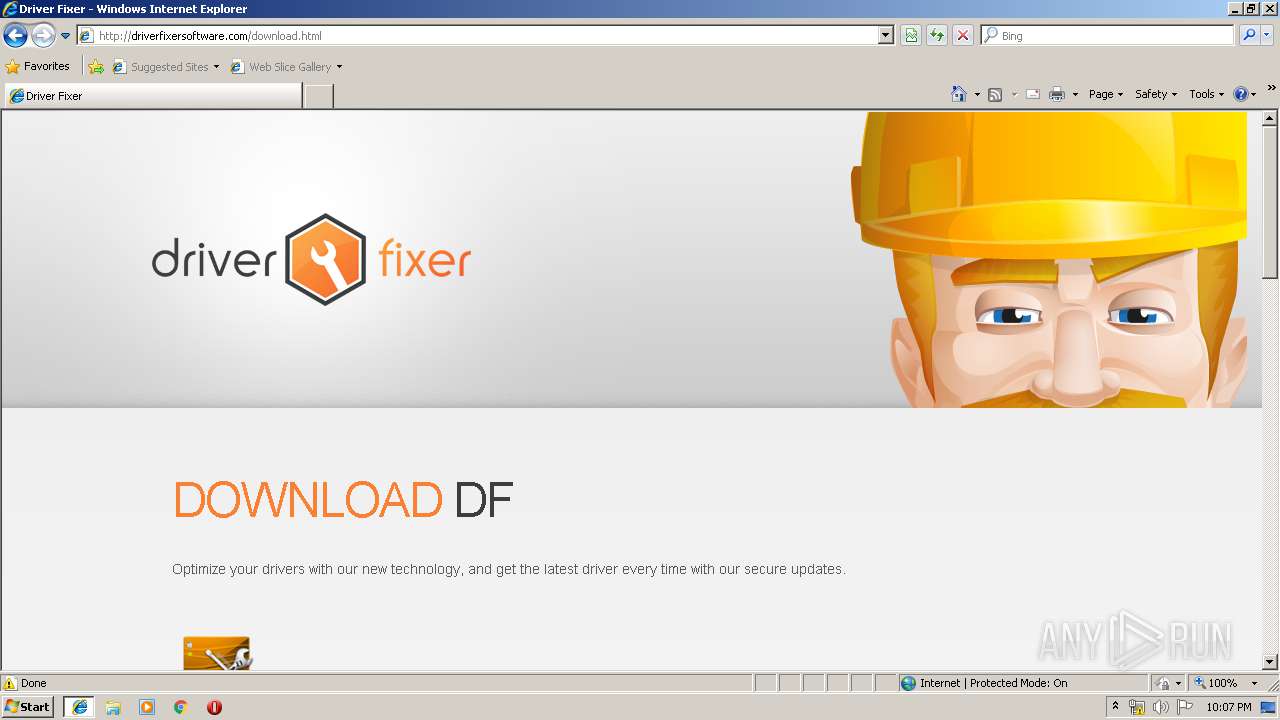Click the status bar security lock icon

pyautogui.click(x=1163, y=683)
